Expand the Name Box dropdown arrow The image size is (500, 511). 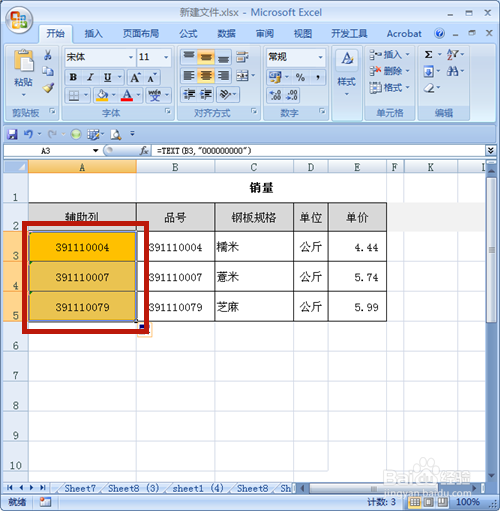[x=96, y=151]
